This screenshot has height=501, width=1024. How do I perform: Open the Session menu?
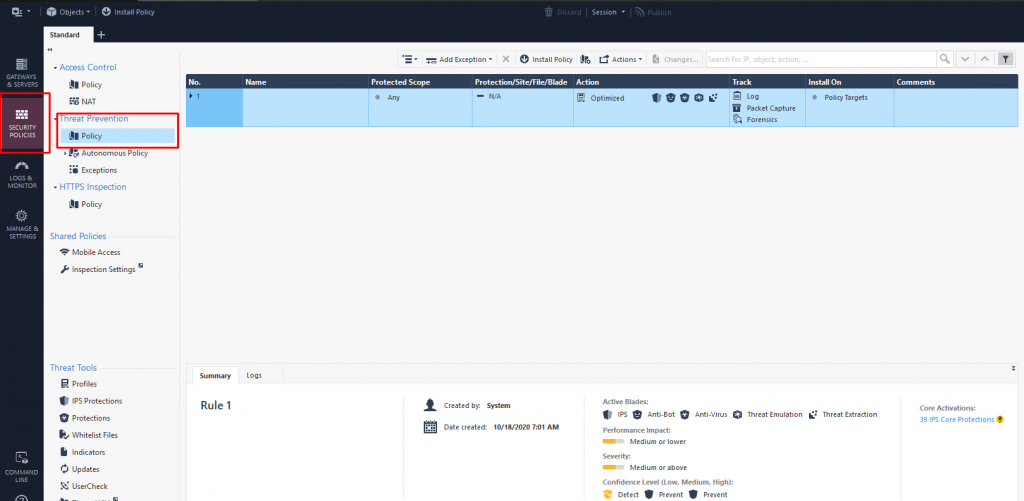pos(606,12)
